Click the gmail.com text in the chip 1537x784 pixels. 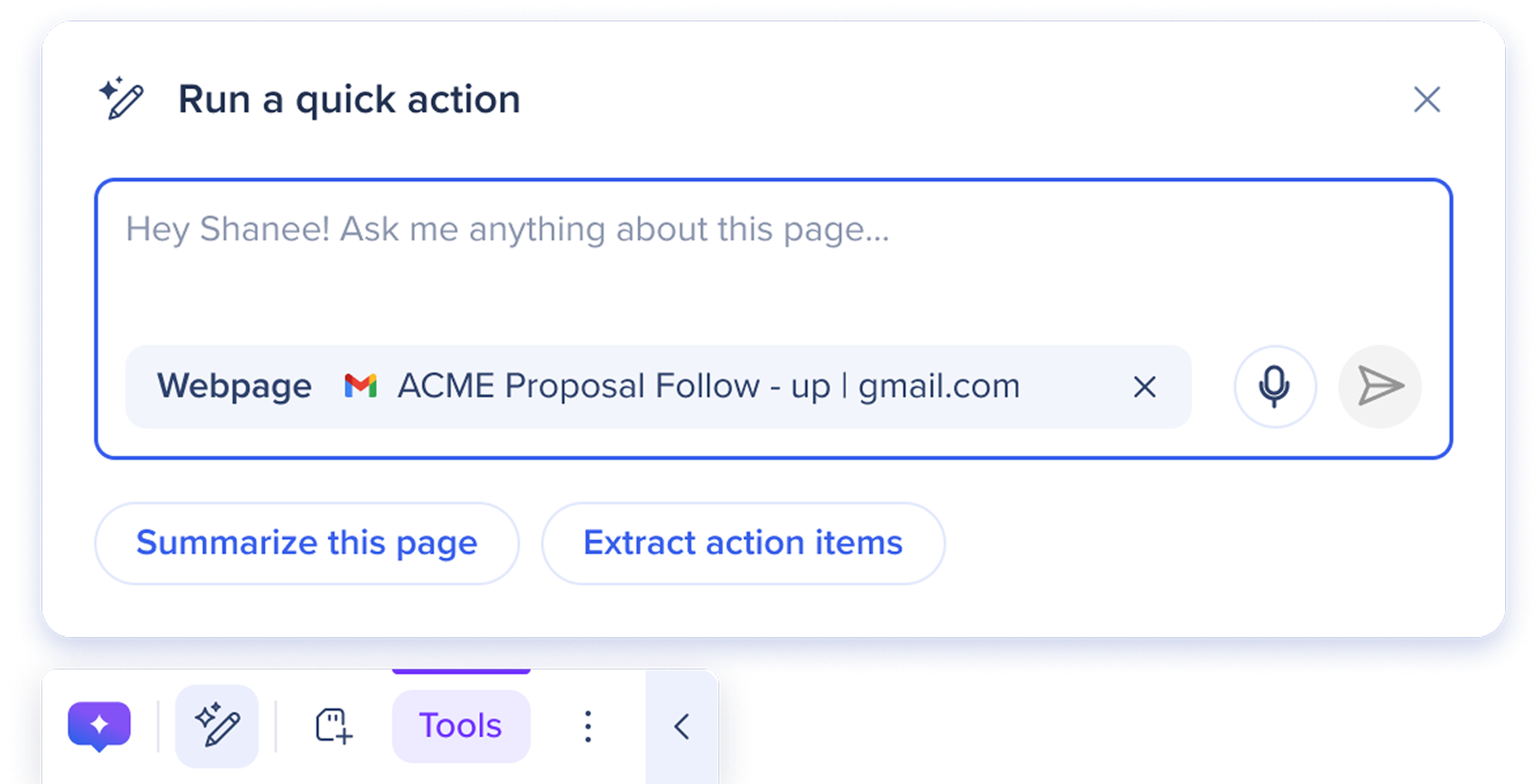(x=939, y=385)
